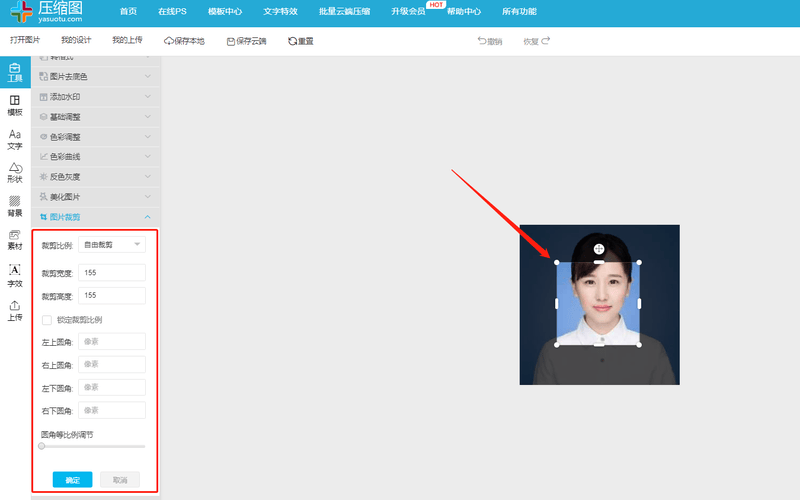Open 模板中心 menu item
800x500 pixels.
click(225, 11)
